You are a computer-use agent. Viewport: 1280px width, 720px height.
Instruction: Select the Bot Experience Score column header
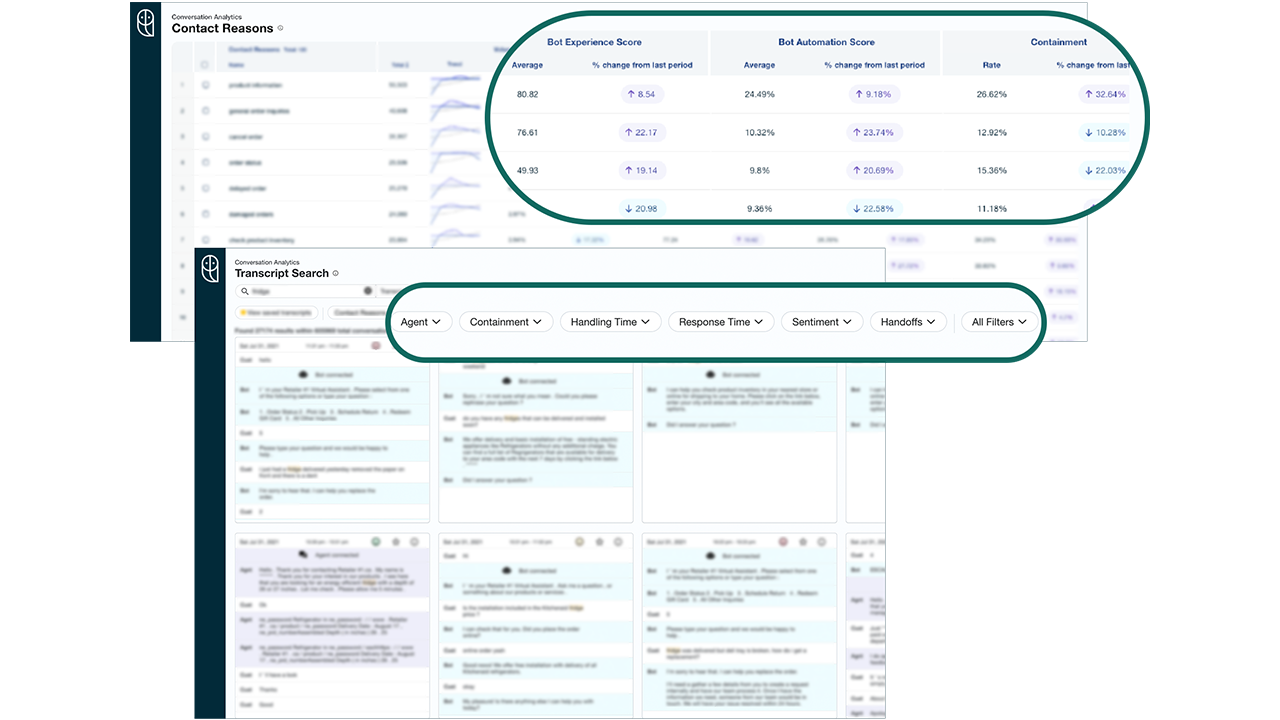[x=595, y=42]
